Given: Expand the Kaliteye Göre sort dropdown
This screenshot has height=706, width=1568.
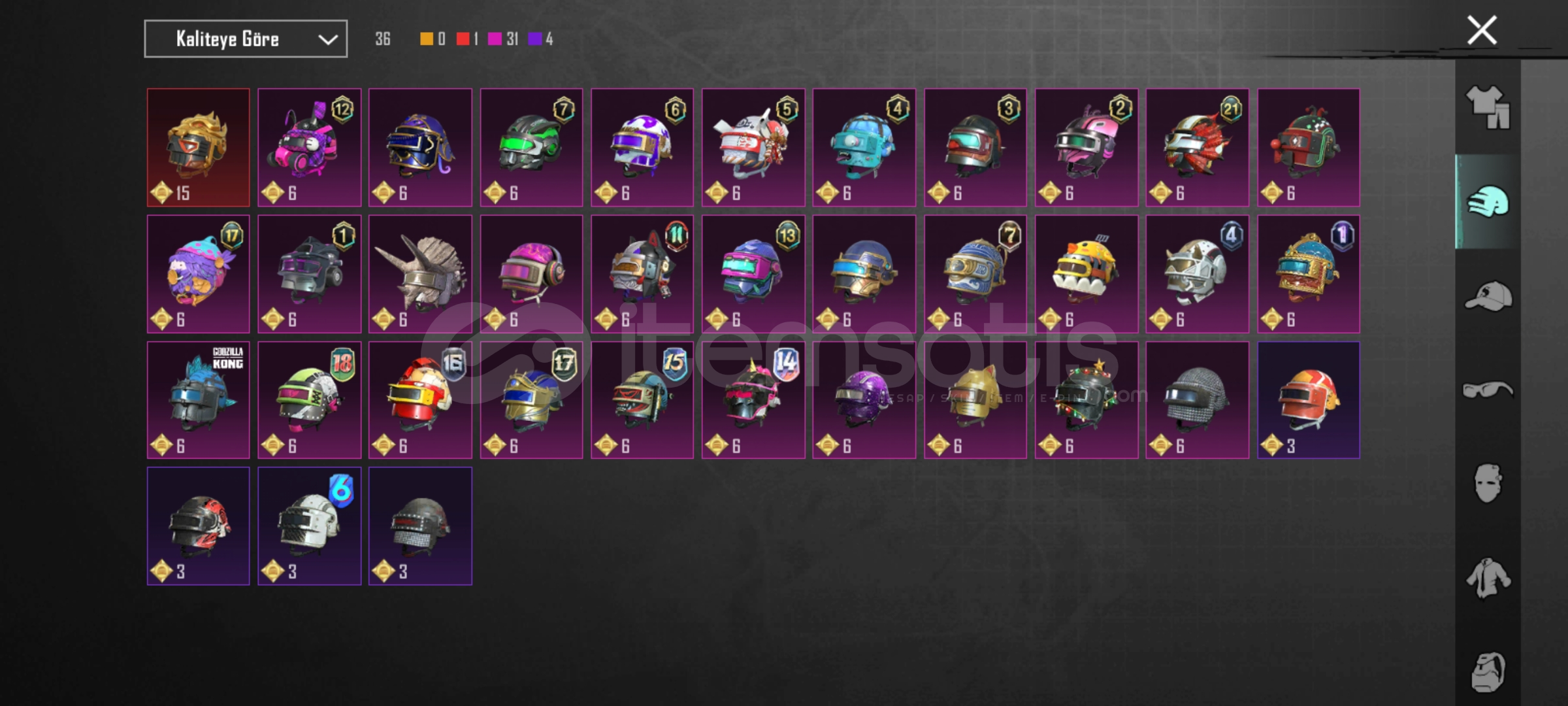Looking at the screenshot, I should coord(246,39).
